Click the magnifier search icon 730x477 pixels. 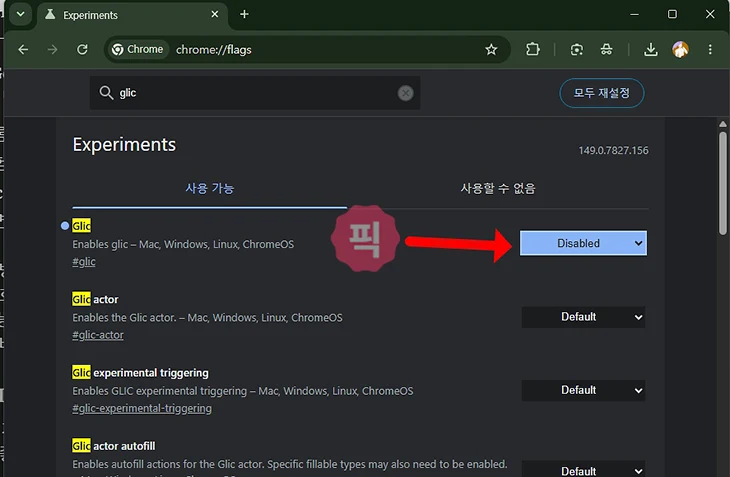(106, 93)
